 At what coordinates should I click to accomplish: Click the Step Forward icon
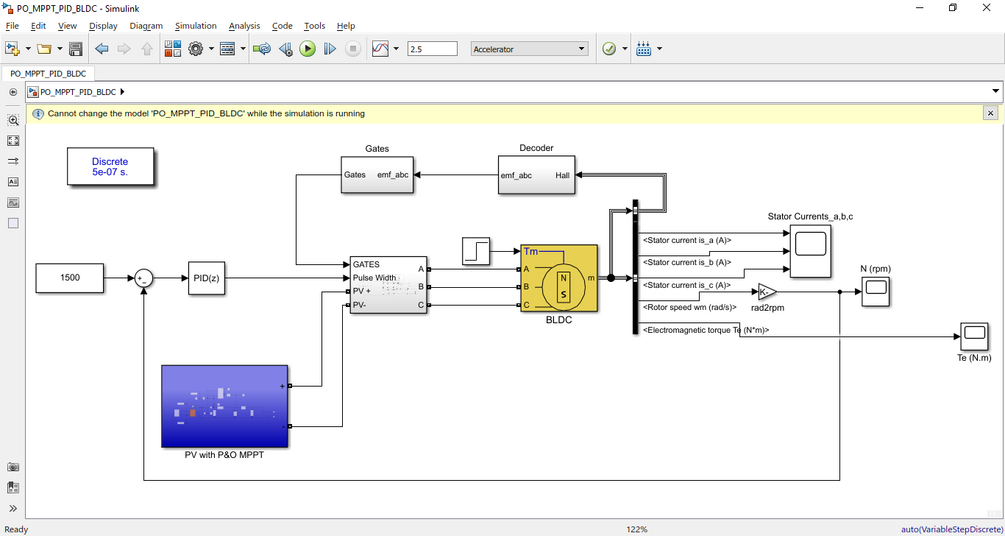[x=329, y=49]
